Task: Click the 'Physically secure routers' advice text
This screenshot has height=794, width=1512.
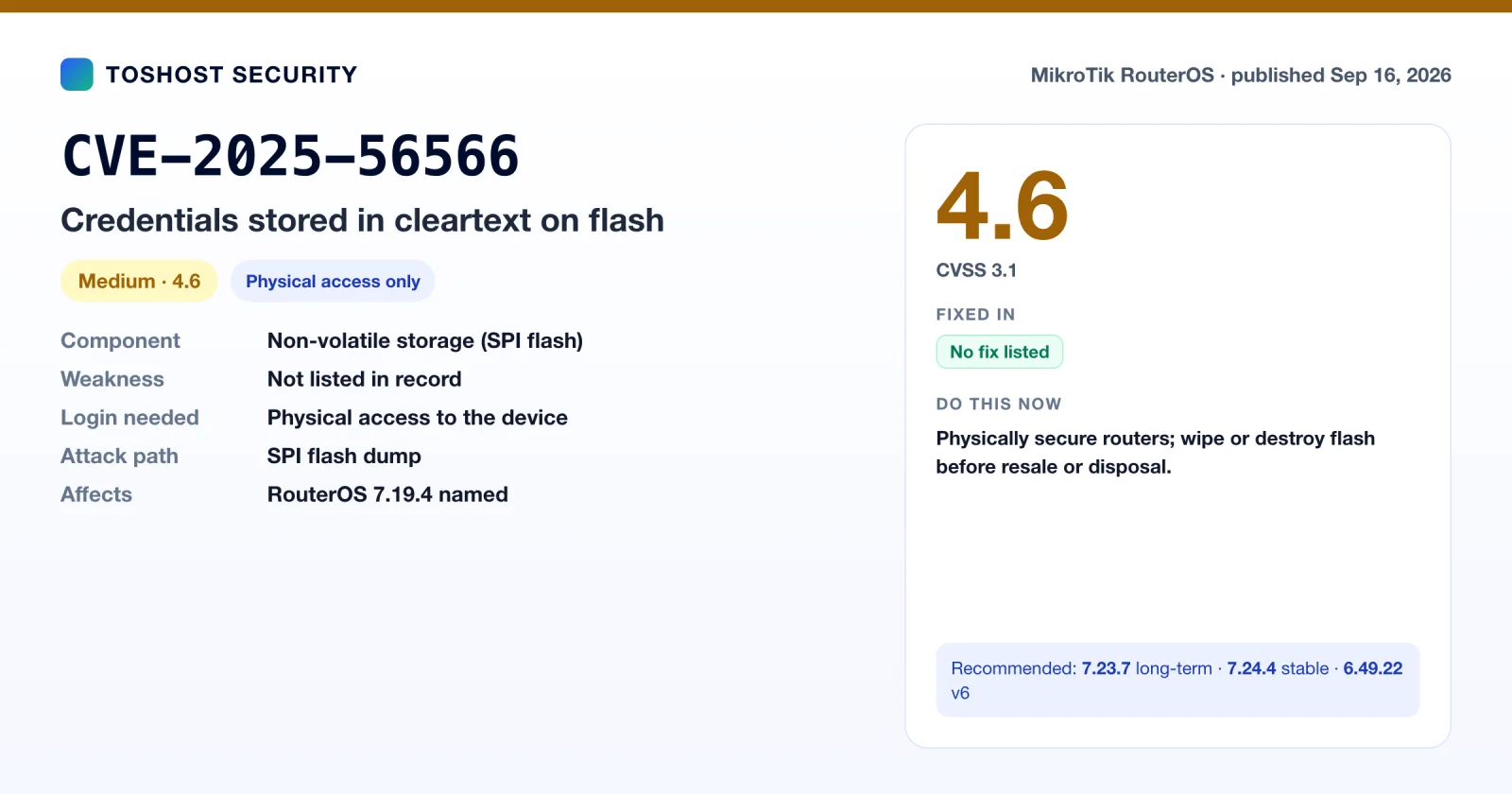Action: [1155, 453]
